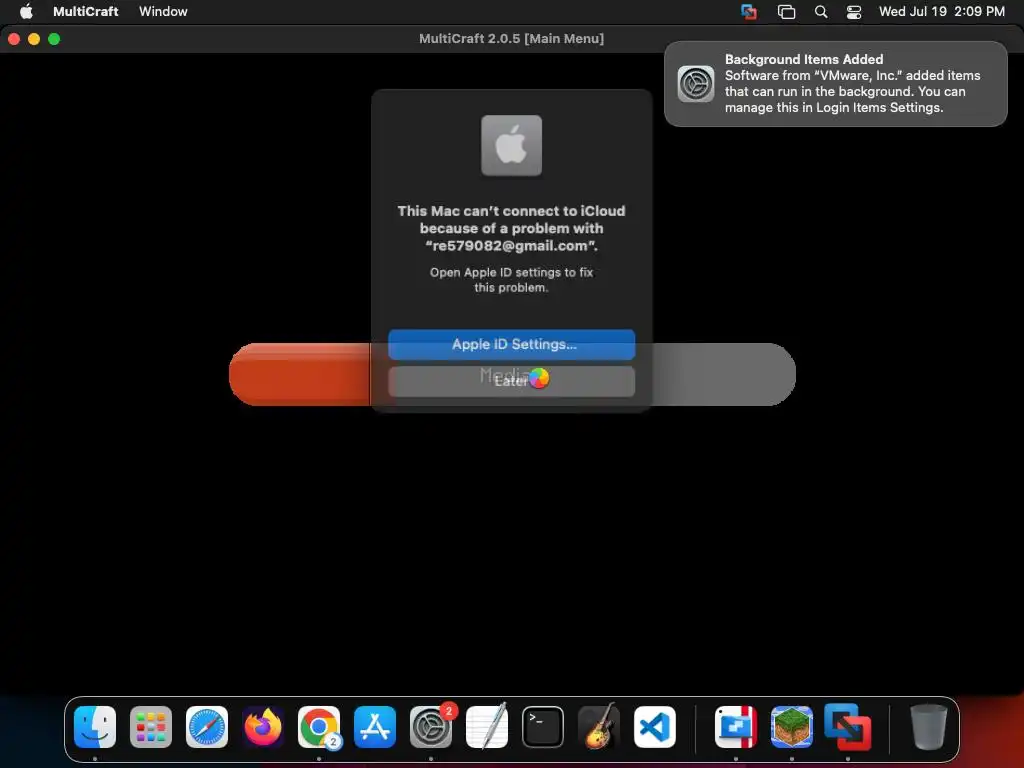1024x768 pixels.
Task: Click the Apple menu icon
Action: click(26, 11)
